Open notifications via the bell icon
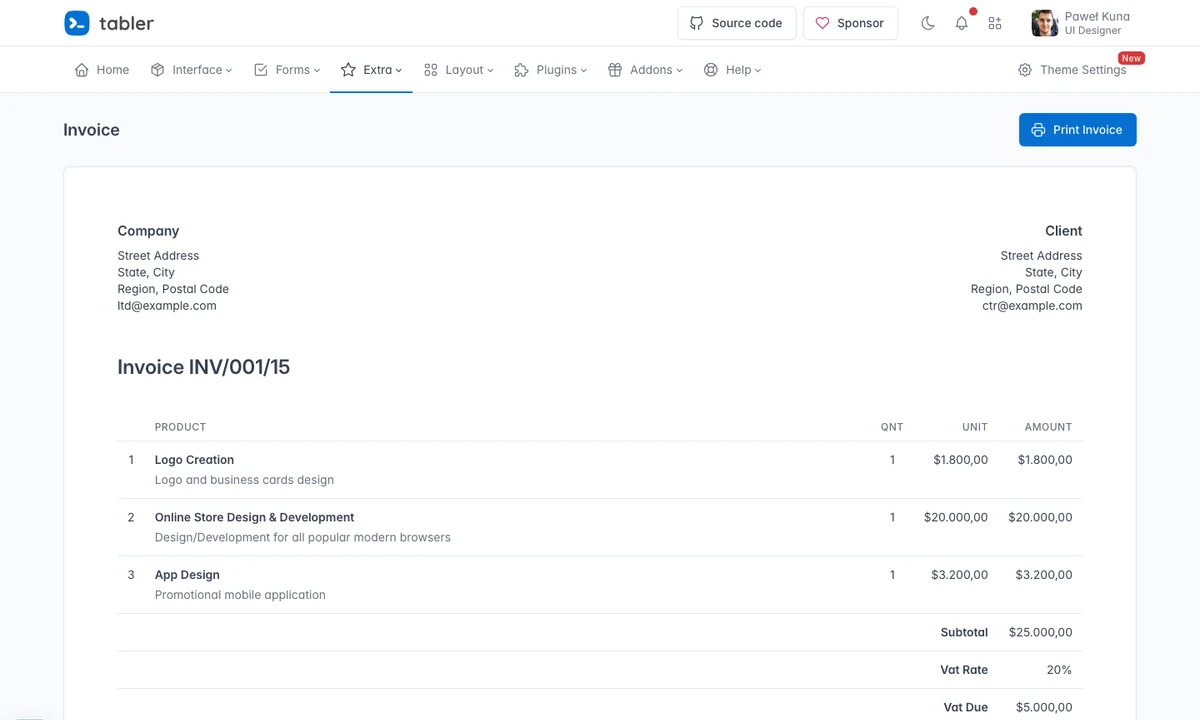The width and height of the screenshot is (1200, 720). click(961, 23)
